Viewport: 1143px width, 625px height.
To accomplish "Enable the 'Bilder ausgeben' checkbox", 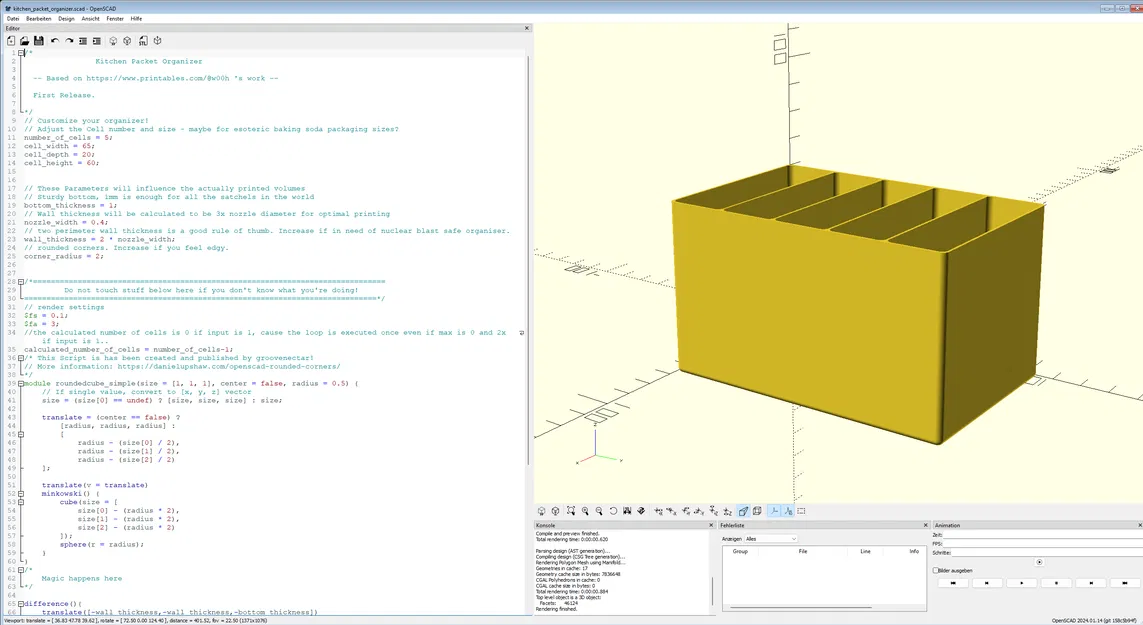I will [x=936, y=571].
